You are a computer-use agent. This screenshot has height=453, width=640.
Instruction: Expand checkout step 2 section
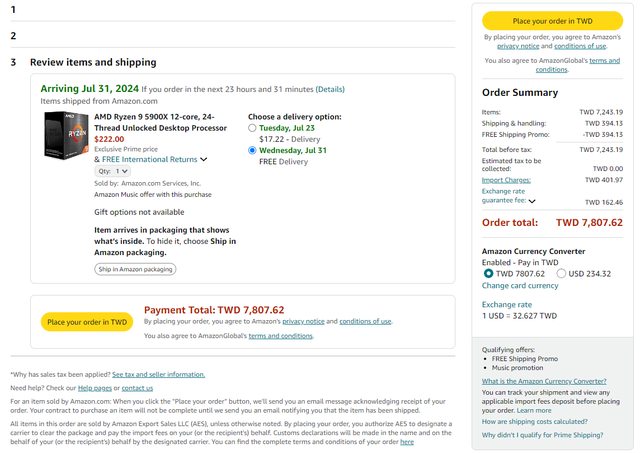14,36
